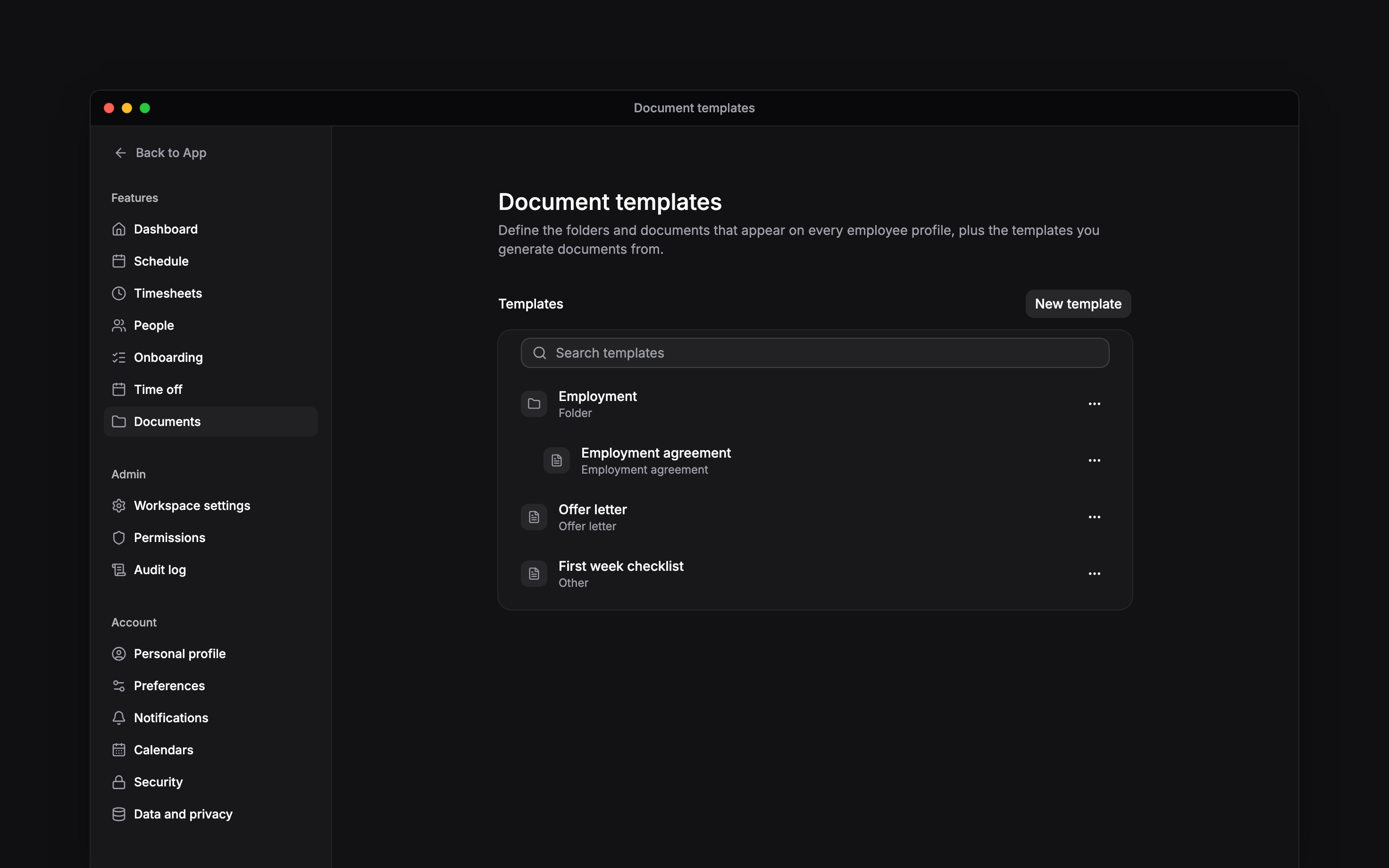1389x868 pixels.
Task: Click the Calendars grid icon
Action: [119, 751]
